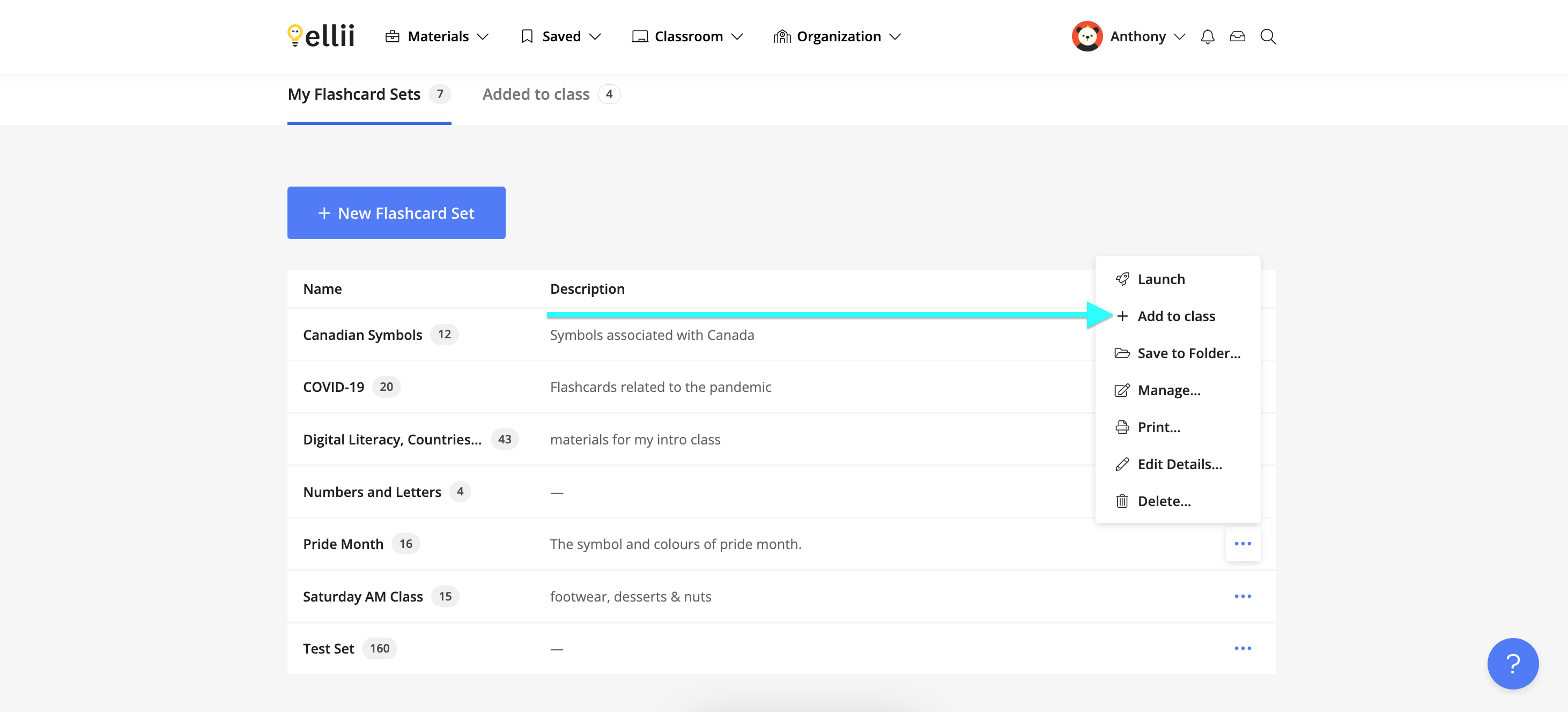Click New Flashcard Set button
Screen dimensions: 1568x712
[x=396, y=213]
